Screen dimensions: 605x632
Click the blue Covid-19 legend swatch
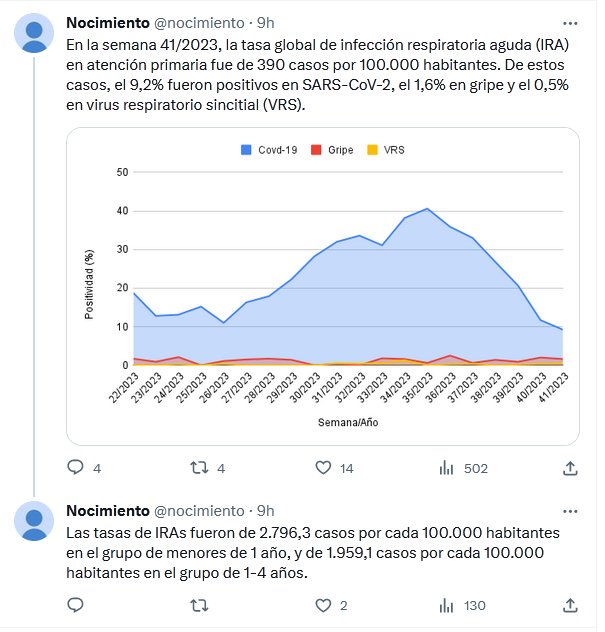247,150
